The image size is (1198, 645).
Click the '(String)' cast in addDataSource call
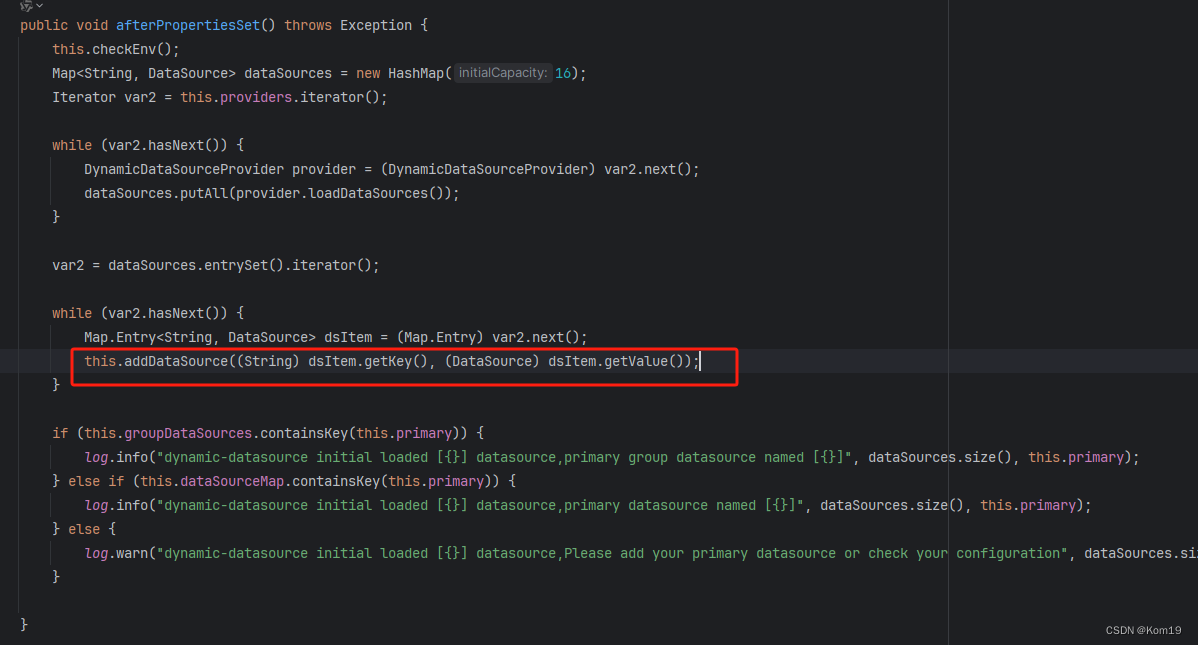(268, 361)
